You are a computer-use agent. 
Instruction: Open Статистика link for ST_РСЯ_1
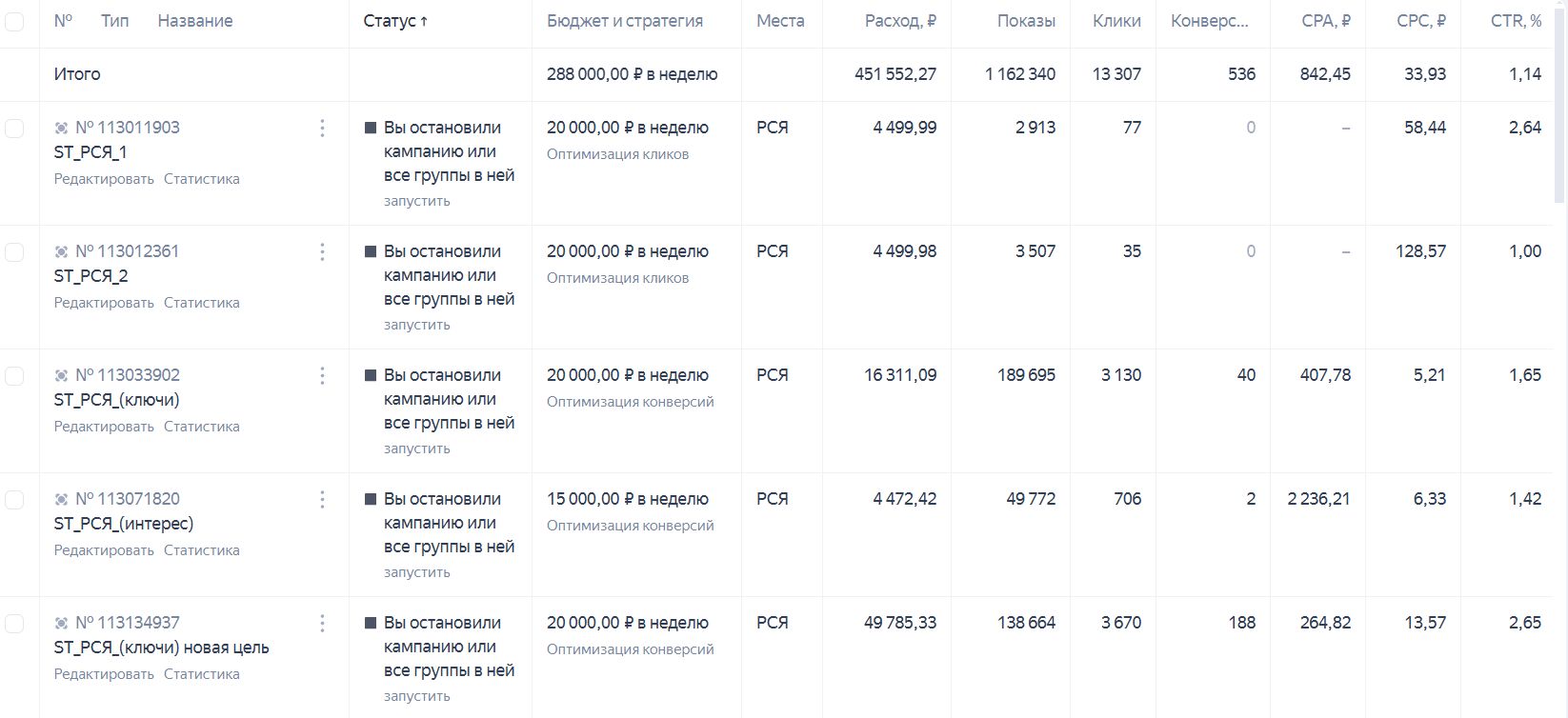coord(202,179)
